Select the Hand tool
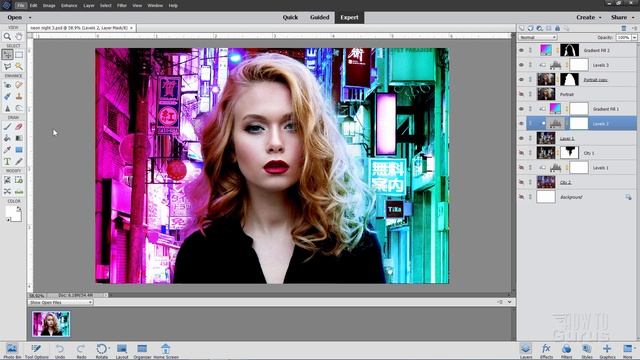This screenshot has width=640, height=360. click(x=19, y=36)
